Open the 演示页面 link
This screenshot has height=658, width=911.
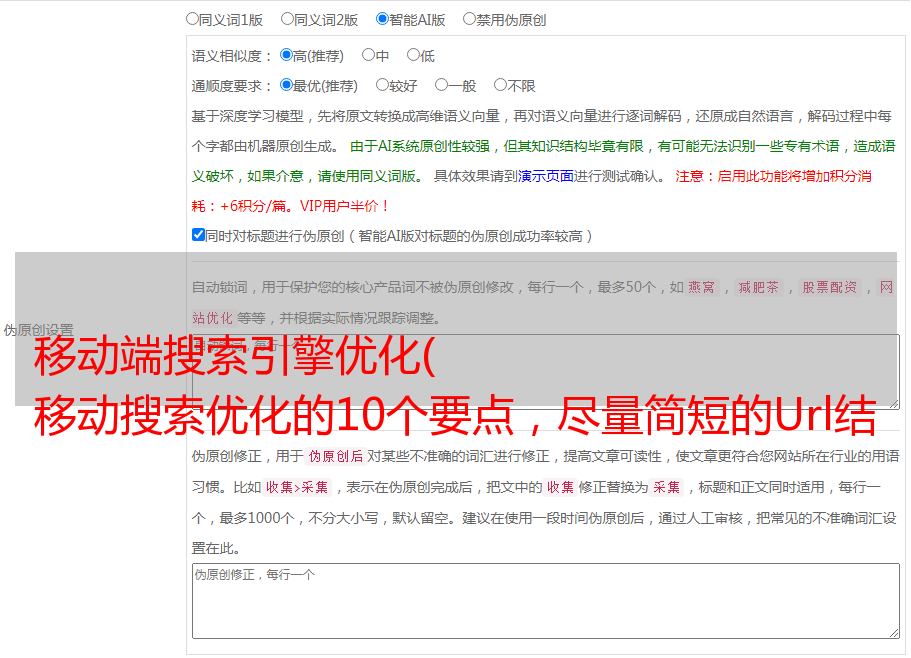546,176
